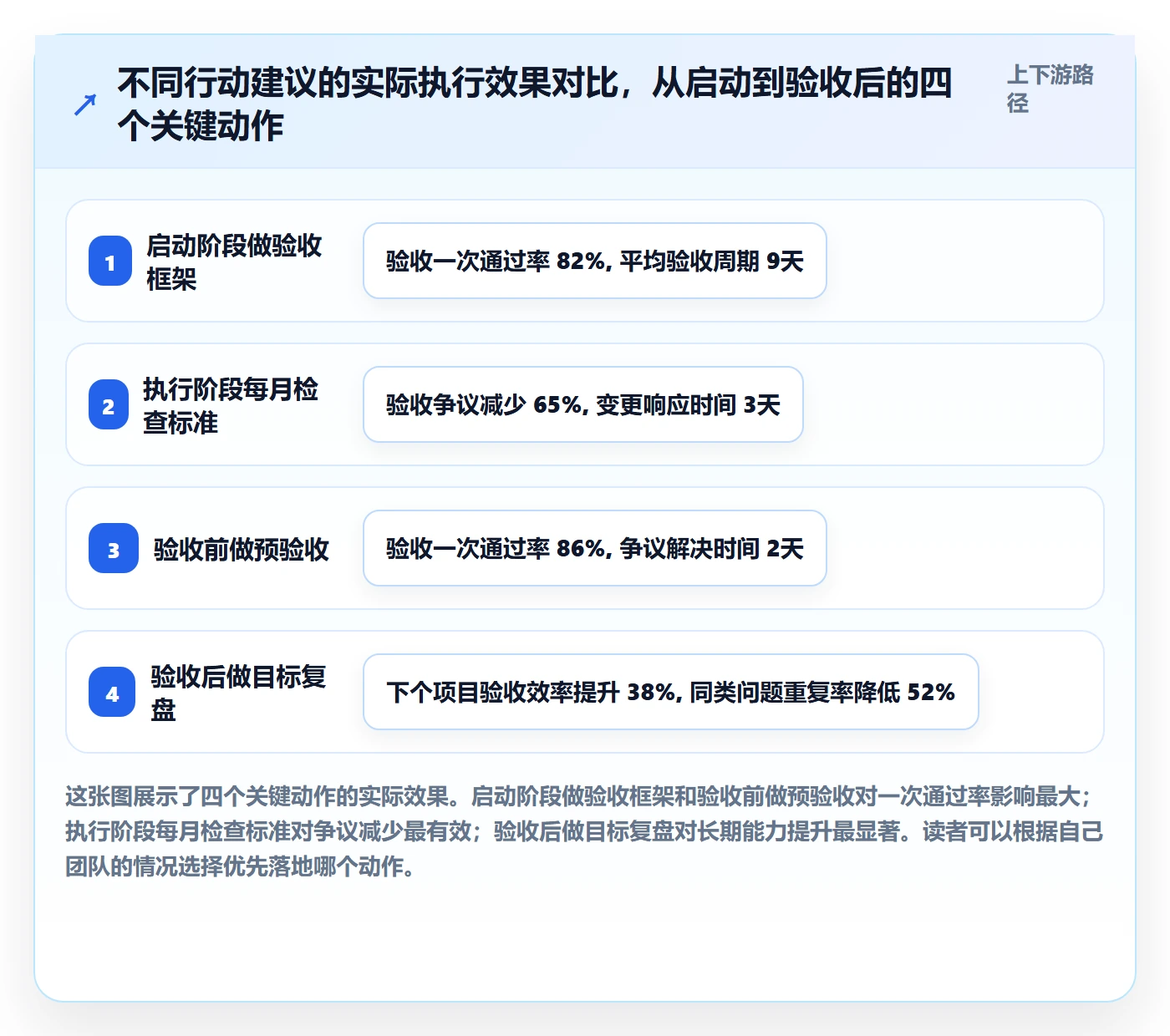Click the number 4 step badge
This screenshot has height=1036, width=1170.
[x=112, y=692]
